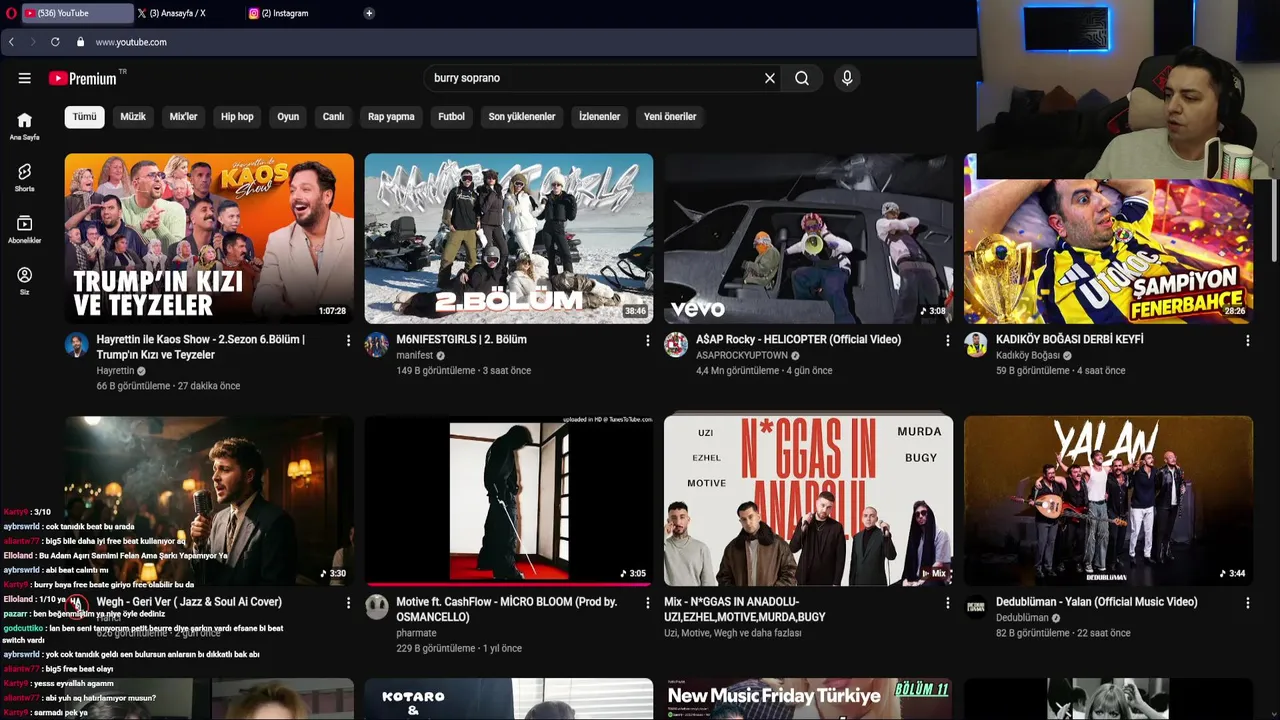Image resolution: width=1280 pixels, height=720 pixels.
Task: Select the Tümü filter chip
Action: [85, 116]
